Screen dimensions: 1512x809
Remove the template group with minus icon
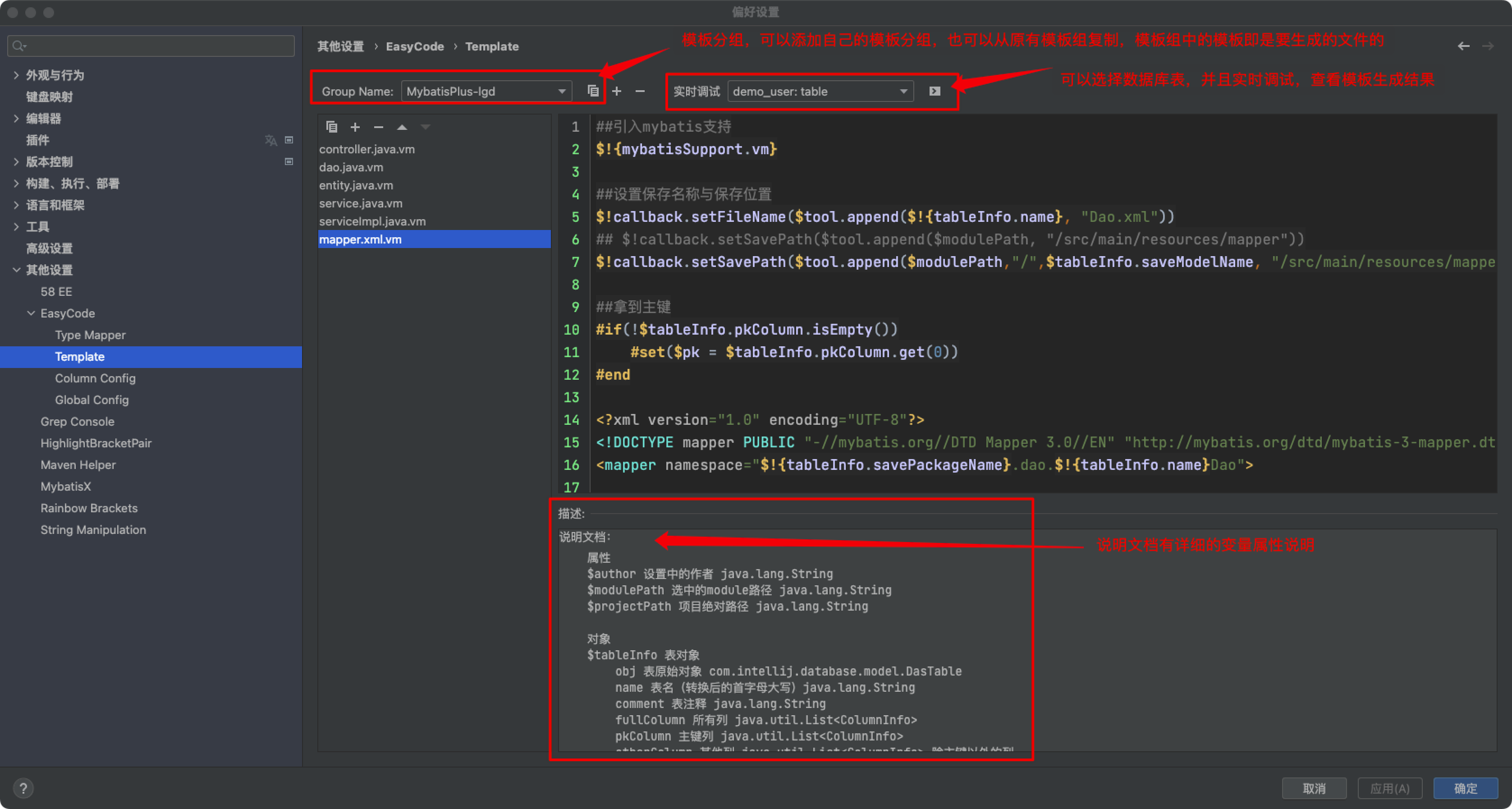tap(640, 91)
